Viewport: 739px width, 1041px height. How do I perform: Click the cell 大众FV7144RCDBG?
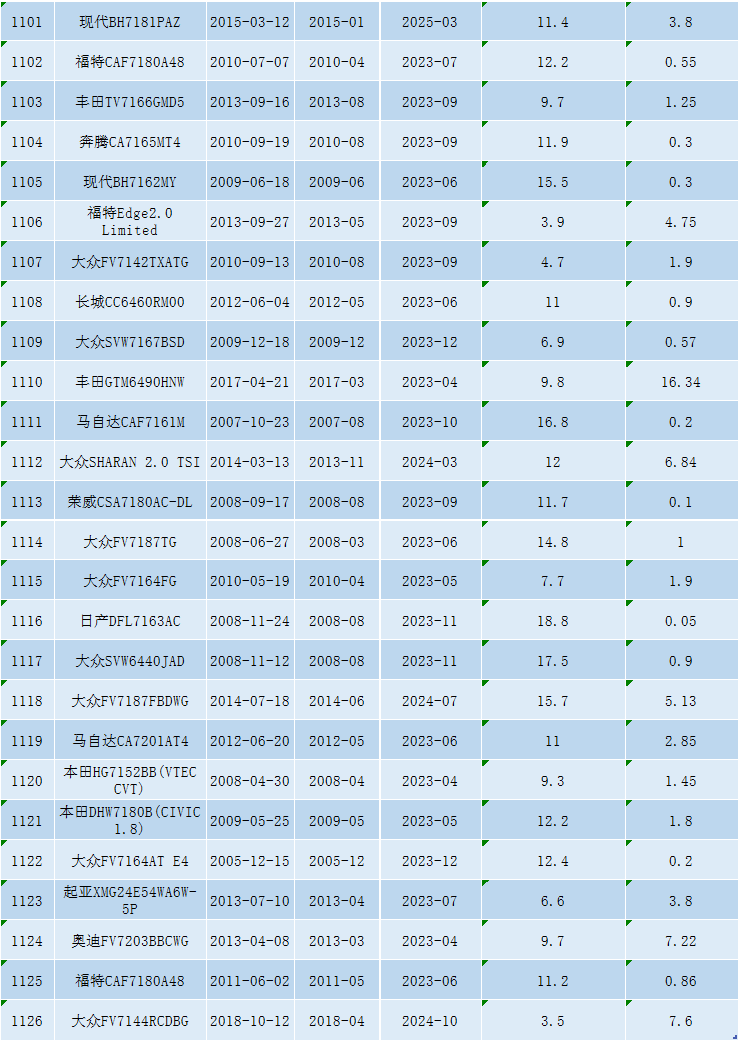pos(130,1021)
